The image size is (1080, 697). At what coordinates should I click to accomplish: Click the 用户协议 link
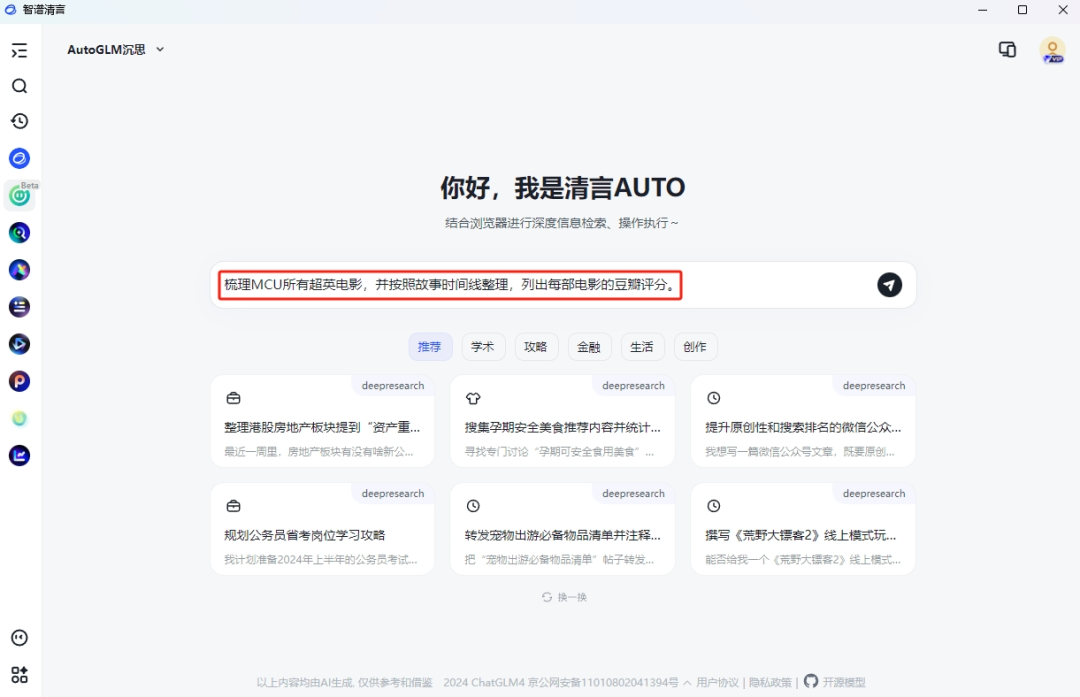[x=718, y=683]
